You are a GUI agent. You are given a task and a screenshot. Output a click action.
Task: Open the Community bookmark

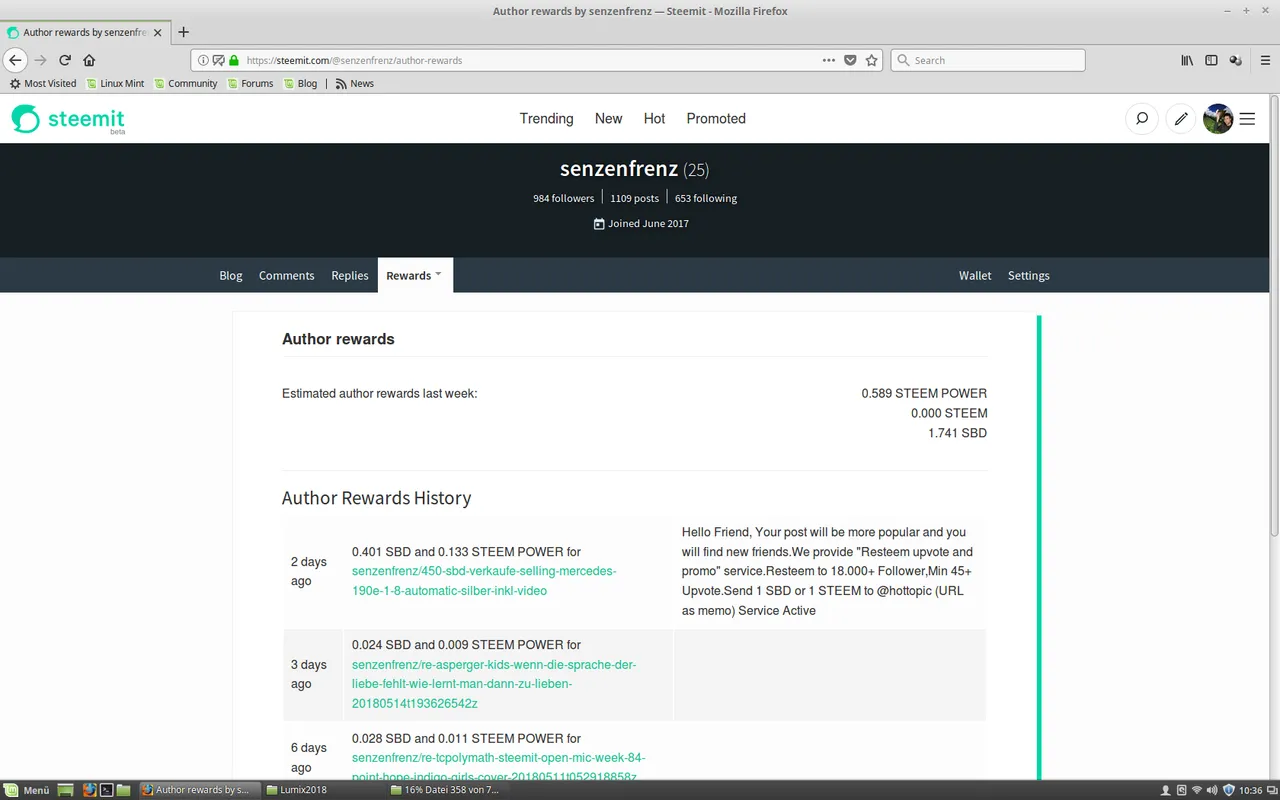click(186, 83)
